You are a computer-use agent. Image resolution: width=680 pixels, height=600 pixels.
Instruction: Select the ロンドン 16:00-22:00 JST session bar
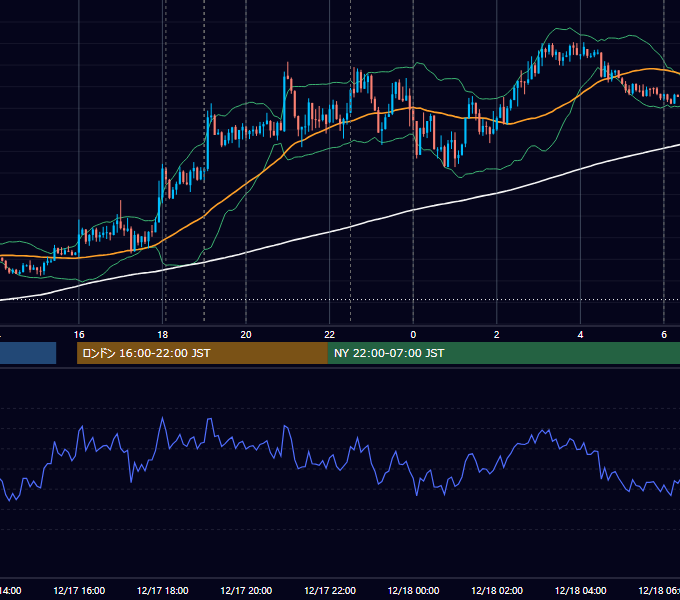click(x=202, y=353)
